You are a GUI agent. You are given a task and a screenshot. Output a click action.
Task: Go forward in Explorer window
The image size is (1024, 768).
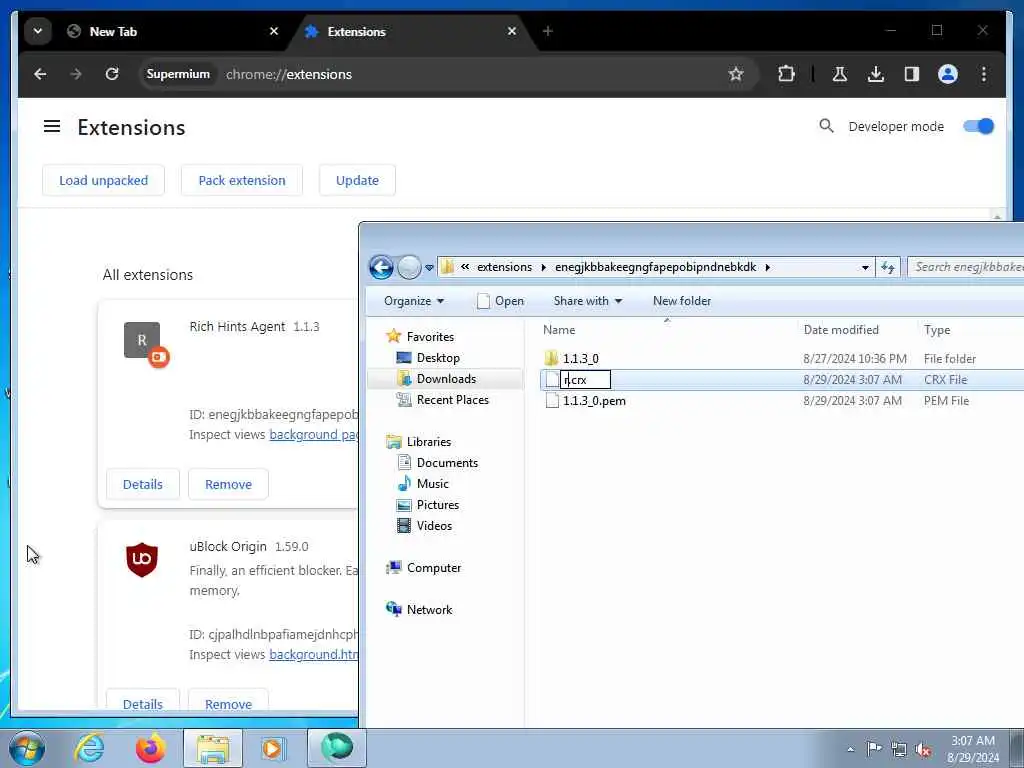(409, 267)
